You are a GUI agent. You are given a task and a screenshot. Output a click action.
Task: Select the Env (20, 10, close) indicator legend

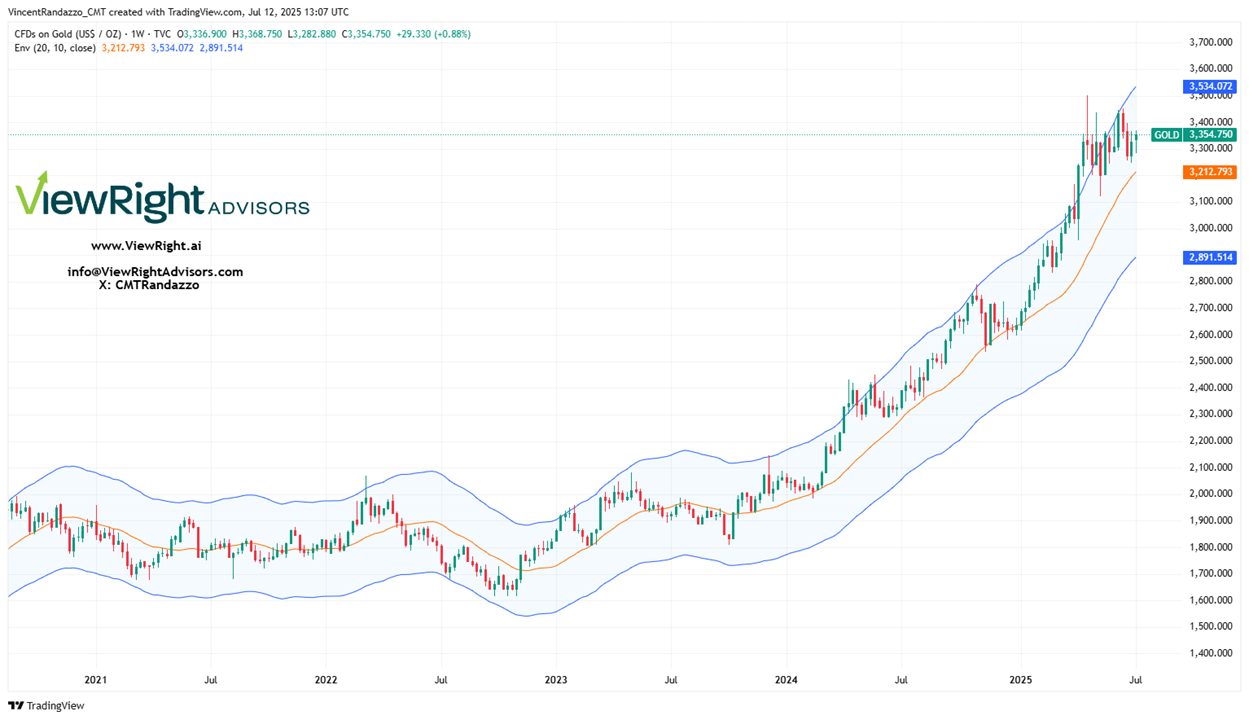(x=55, y=48)
